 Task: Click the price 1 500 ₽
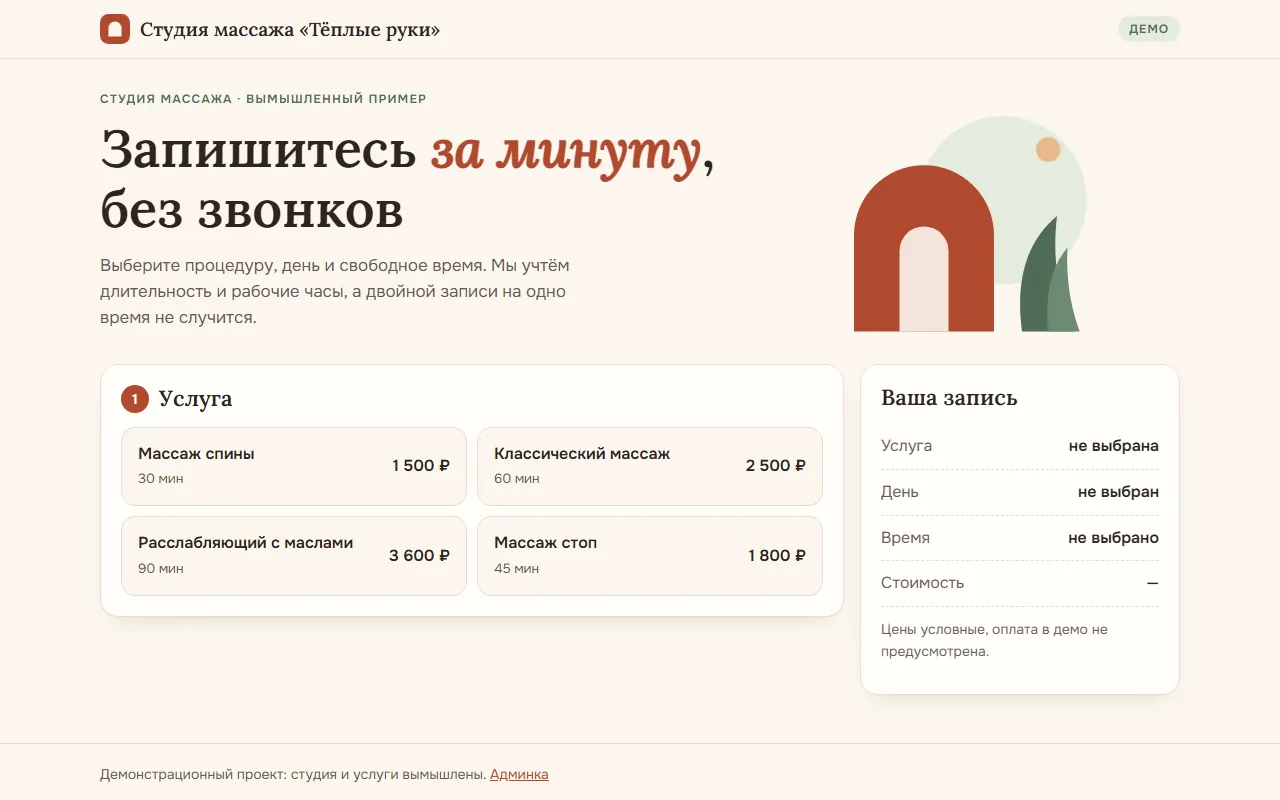(421, 466)
